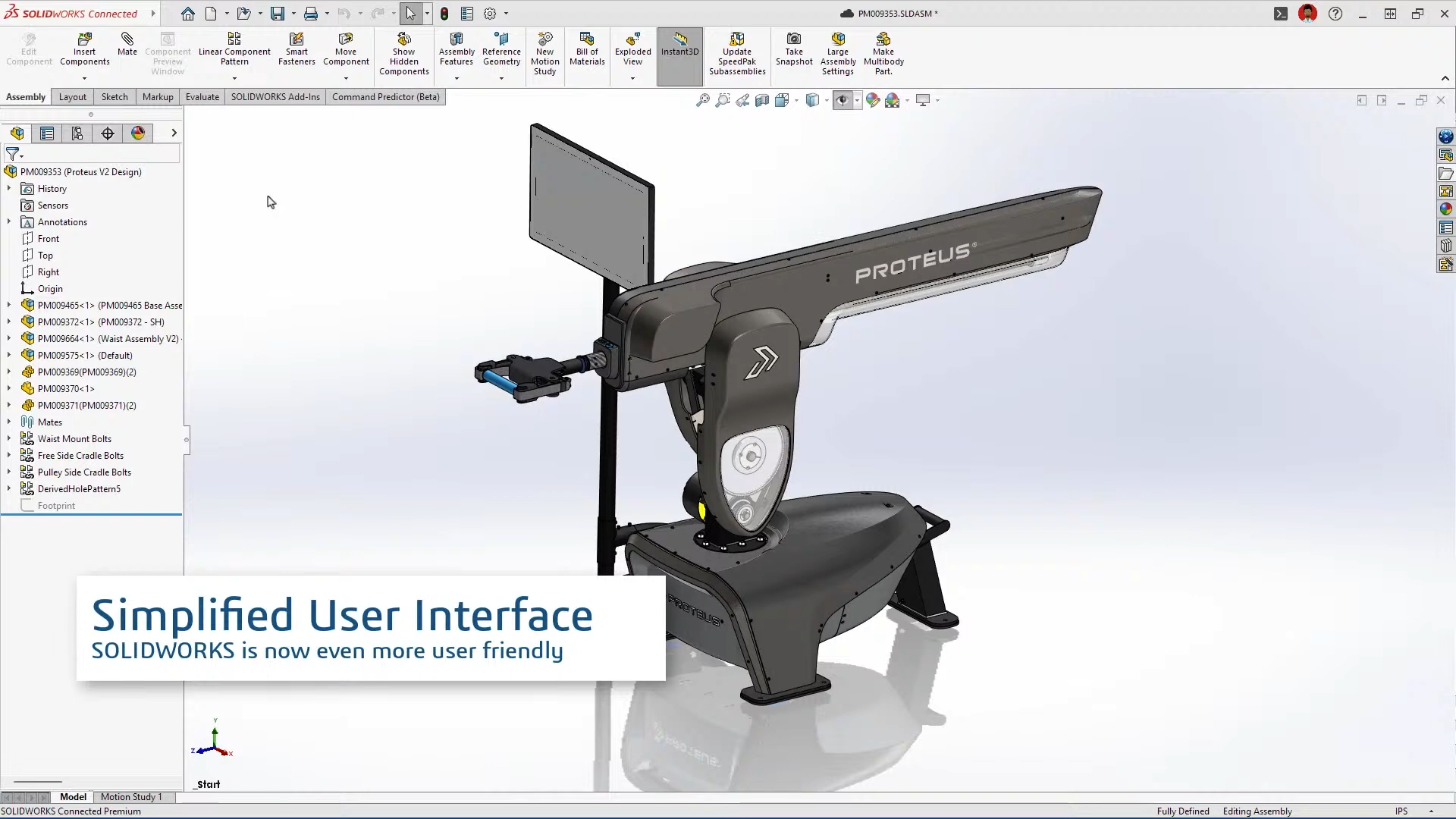Toggle Edit Appearance in the heads-up toolbar

pyautogui.click(x=871, y=99)
